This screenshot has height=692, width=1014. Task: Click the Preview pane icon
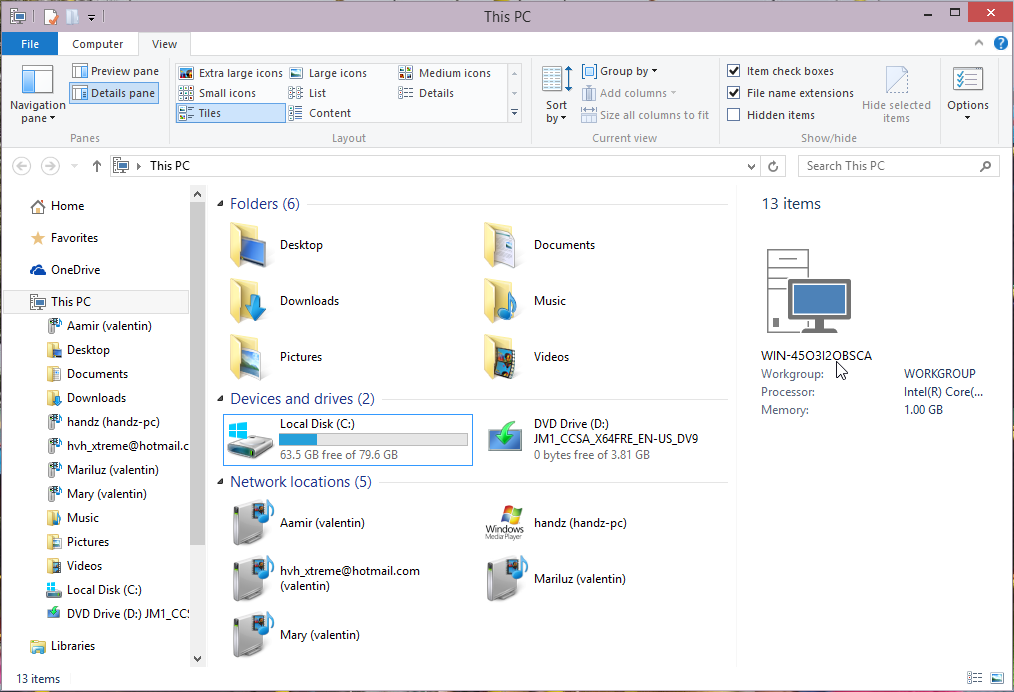click(80, 71)
